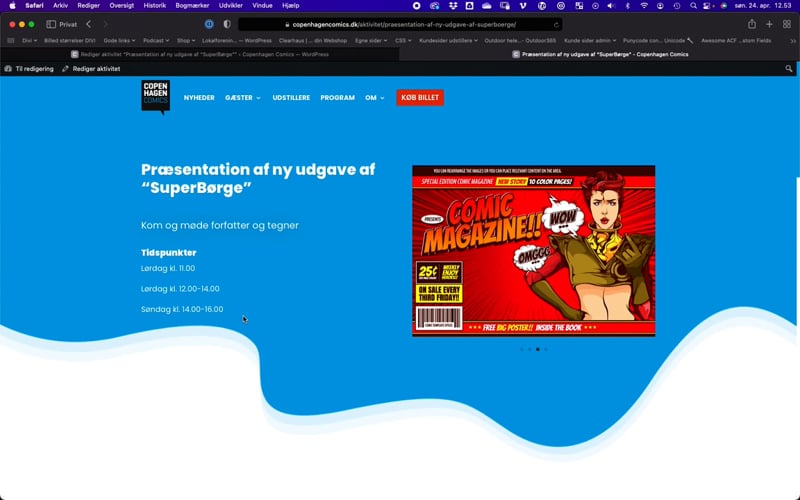800x500 pixels.
Task: Open the PROGRAM nav link
Action: (337, 97)
